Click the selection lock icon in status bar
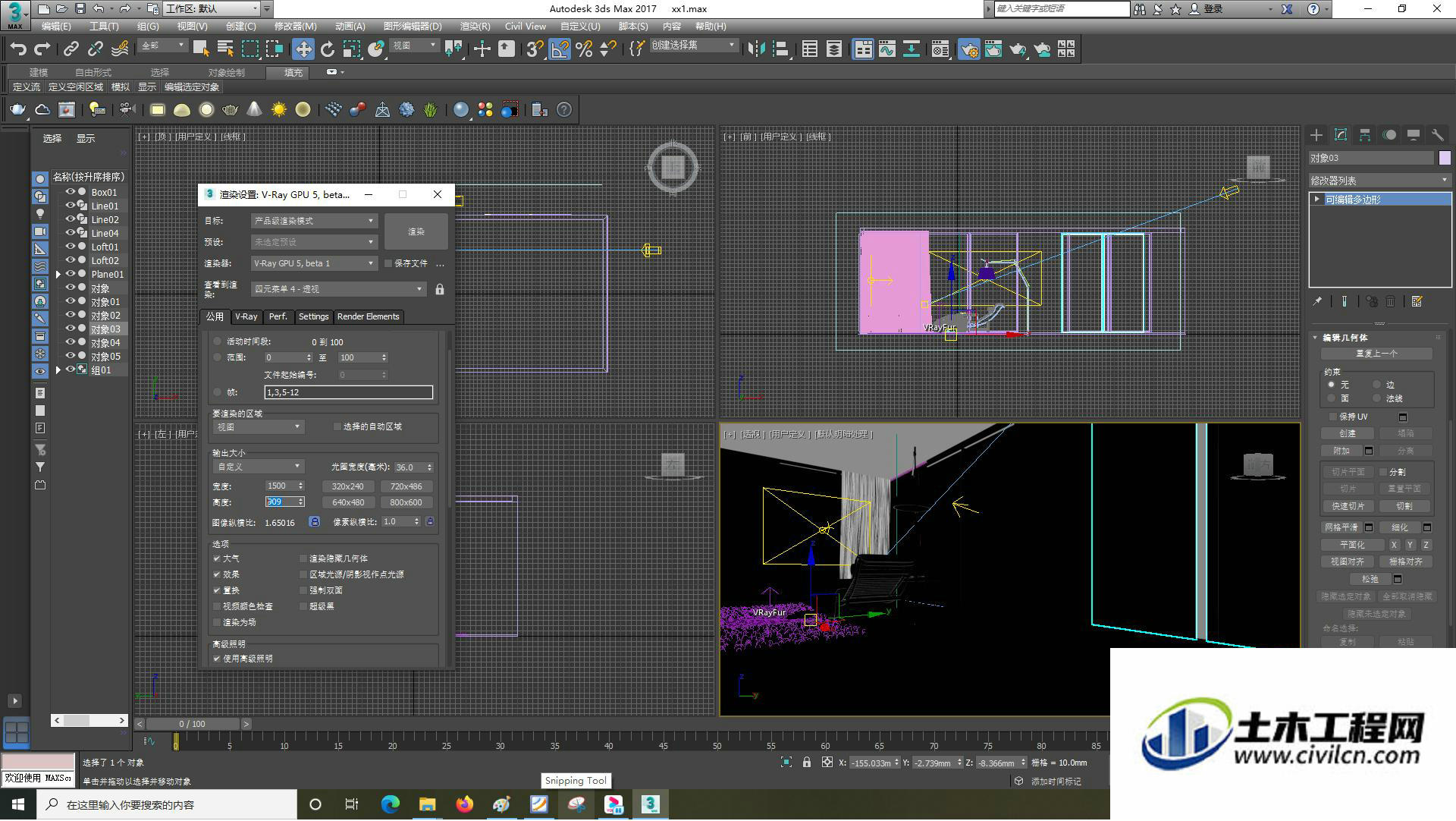This screenshot has height=821, width=1456. 807,763
